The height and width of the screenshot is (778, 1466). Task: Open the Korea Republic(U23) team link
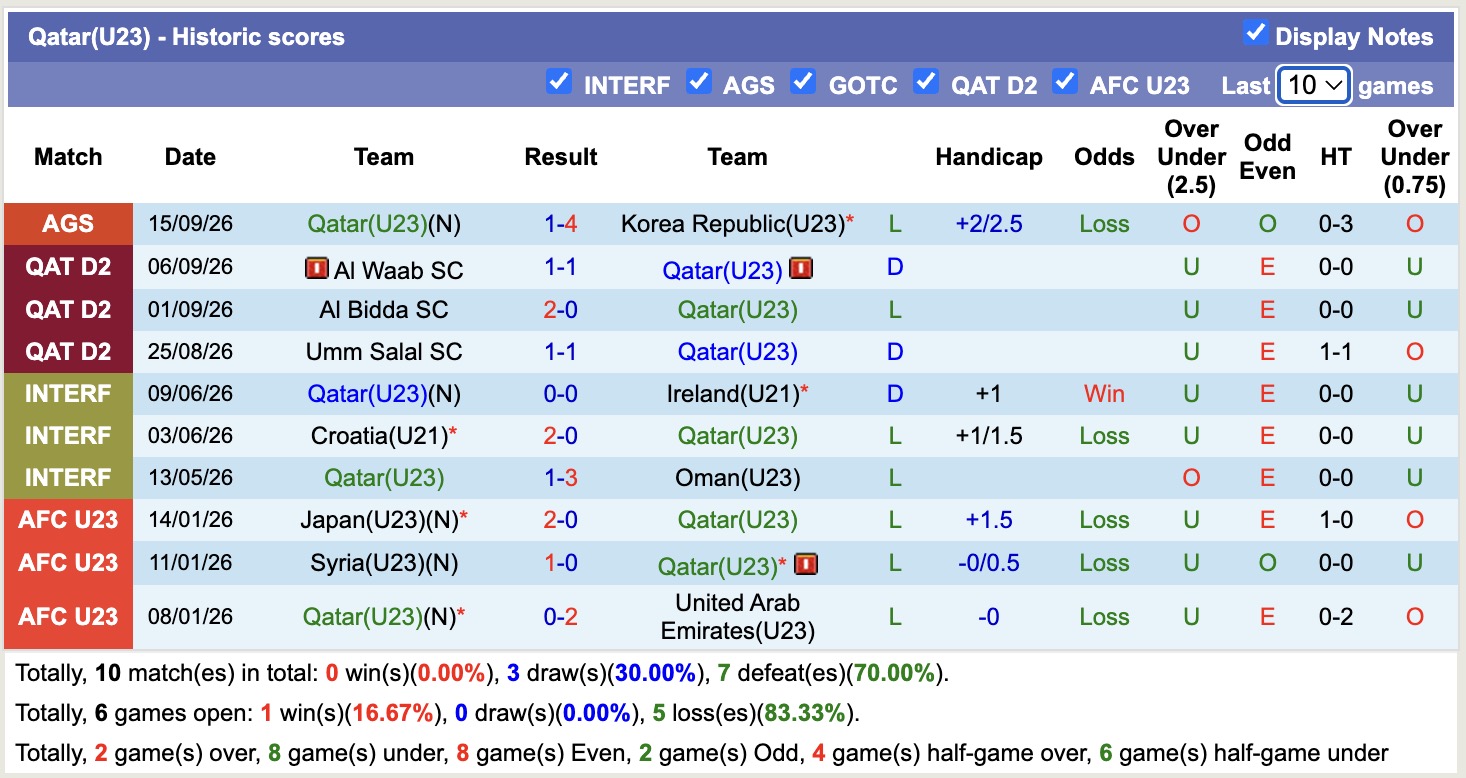[x=734, y=224]
